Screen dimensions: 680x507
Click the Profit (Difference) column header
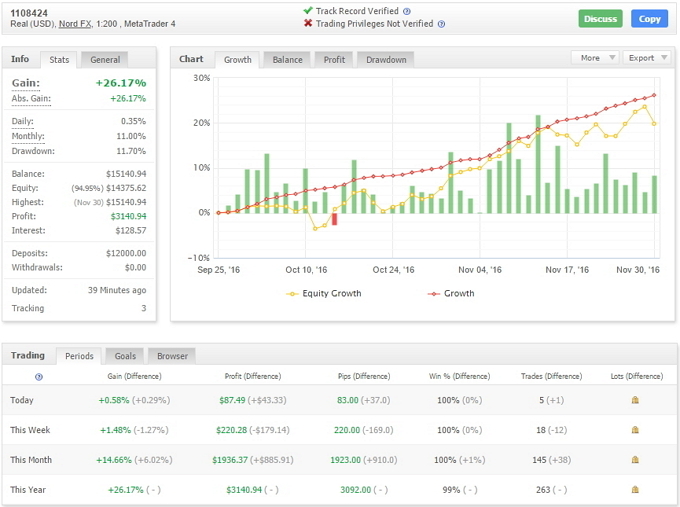coord(253,376)
